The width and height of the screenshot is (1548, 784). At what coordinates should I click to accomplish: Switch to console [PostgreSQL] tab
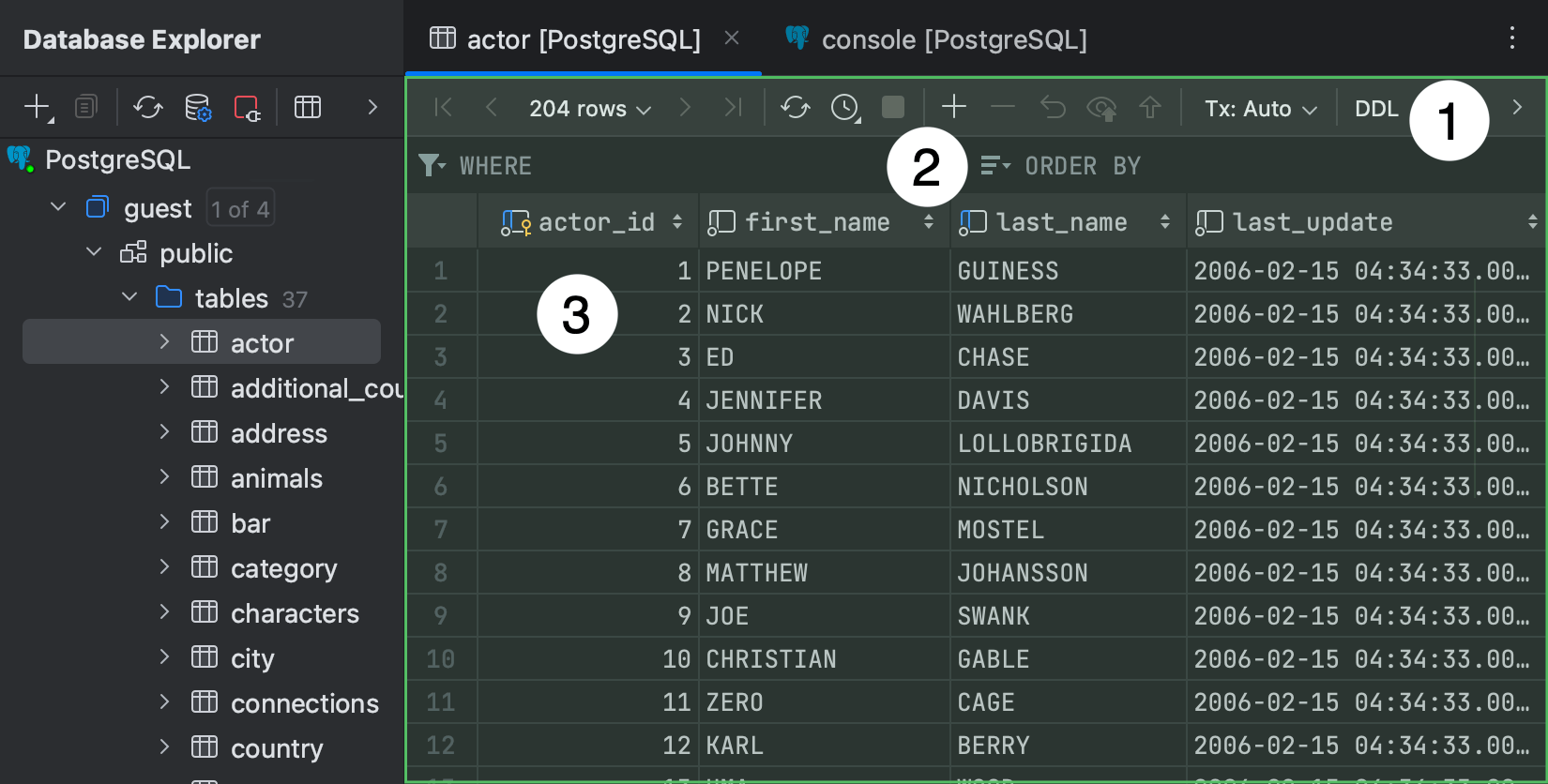point(953,39)
